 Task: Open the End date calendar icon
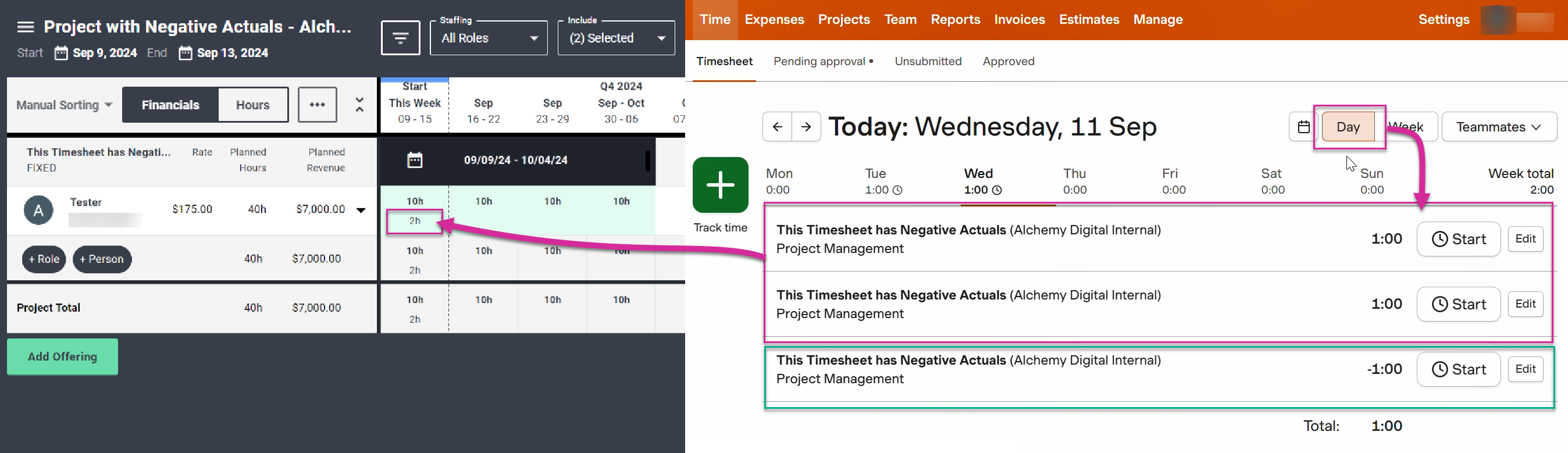click(x=185, y=53)
